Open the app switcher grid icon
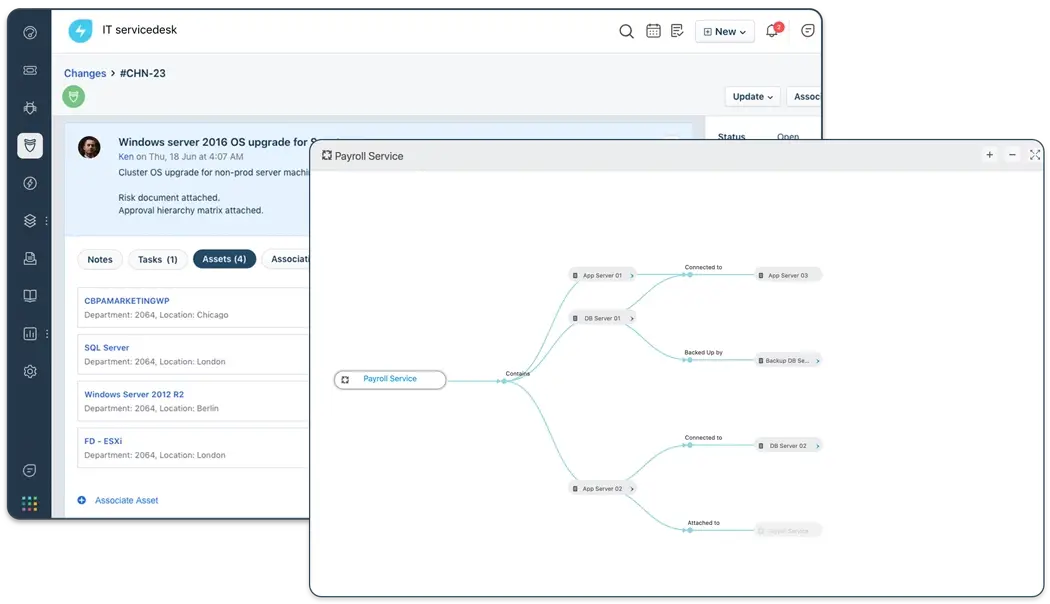 [x=30, y=503]
